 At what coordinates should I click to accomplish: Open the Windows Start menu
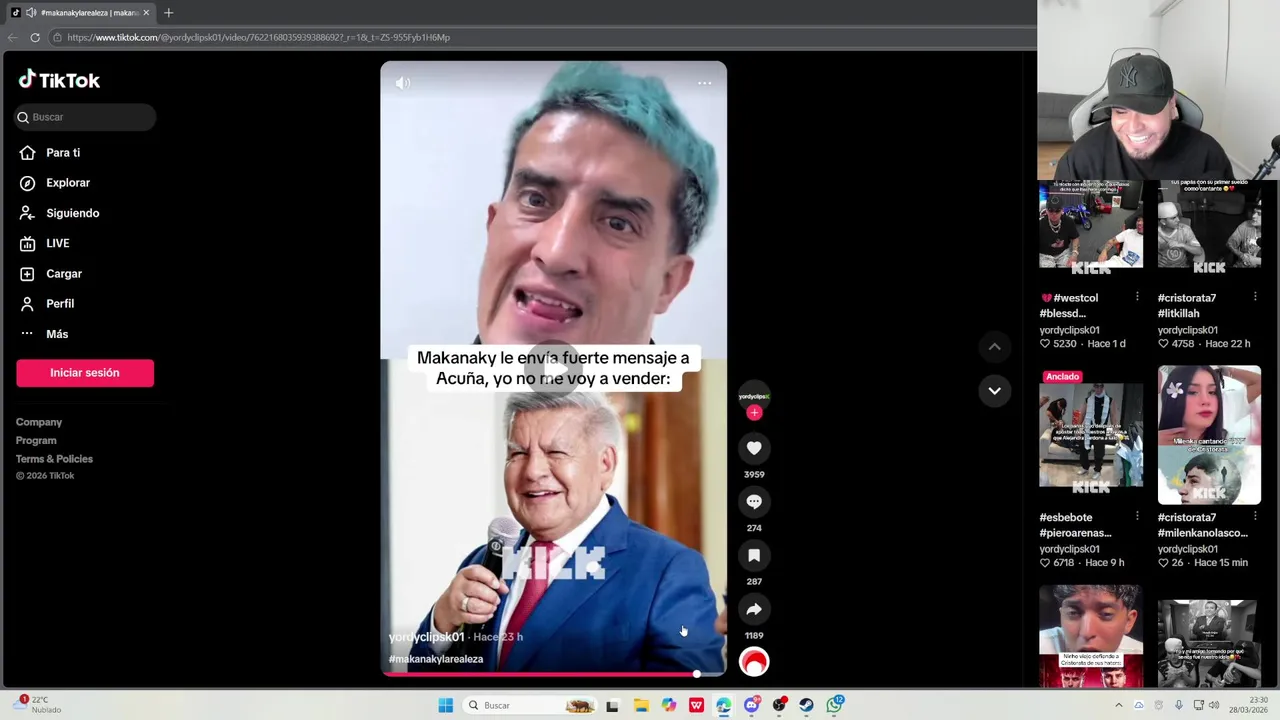(x=445, y=705)
